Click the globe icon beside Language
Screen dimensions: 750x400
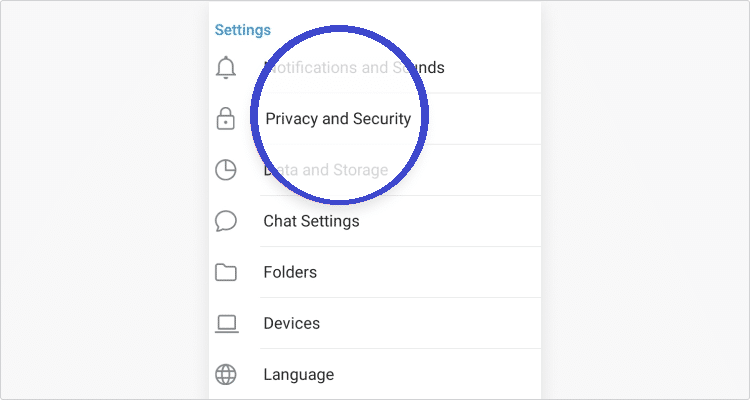pos(226,375)
